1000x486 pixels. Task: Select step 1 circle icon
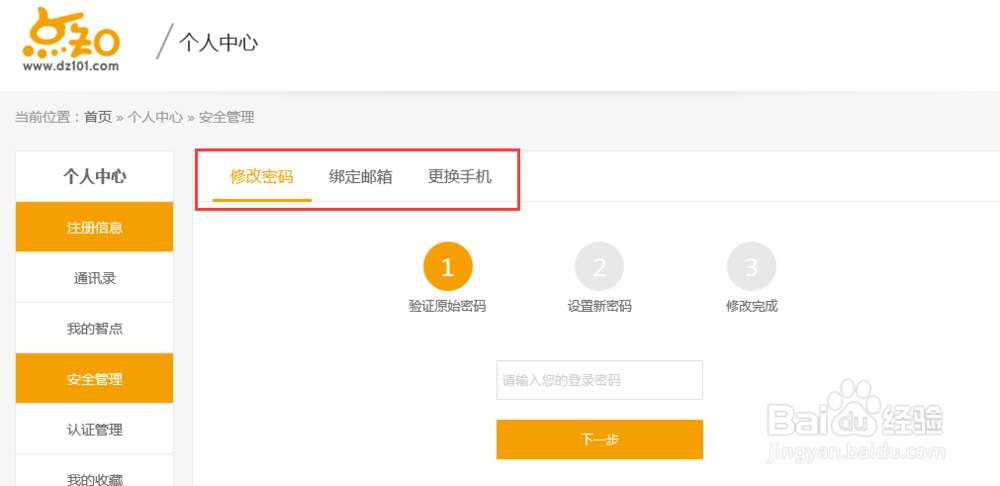pyautogui.click(x=447, y=266)
